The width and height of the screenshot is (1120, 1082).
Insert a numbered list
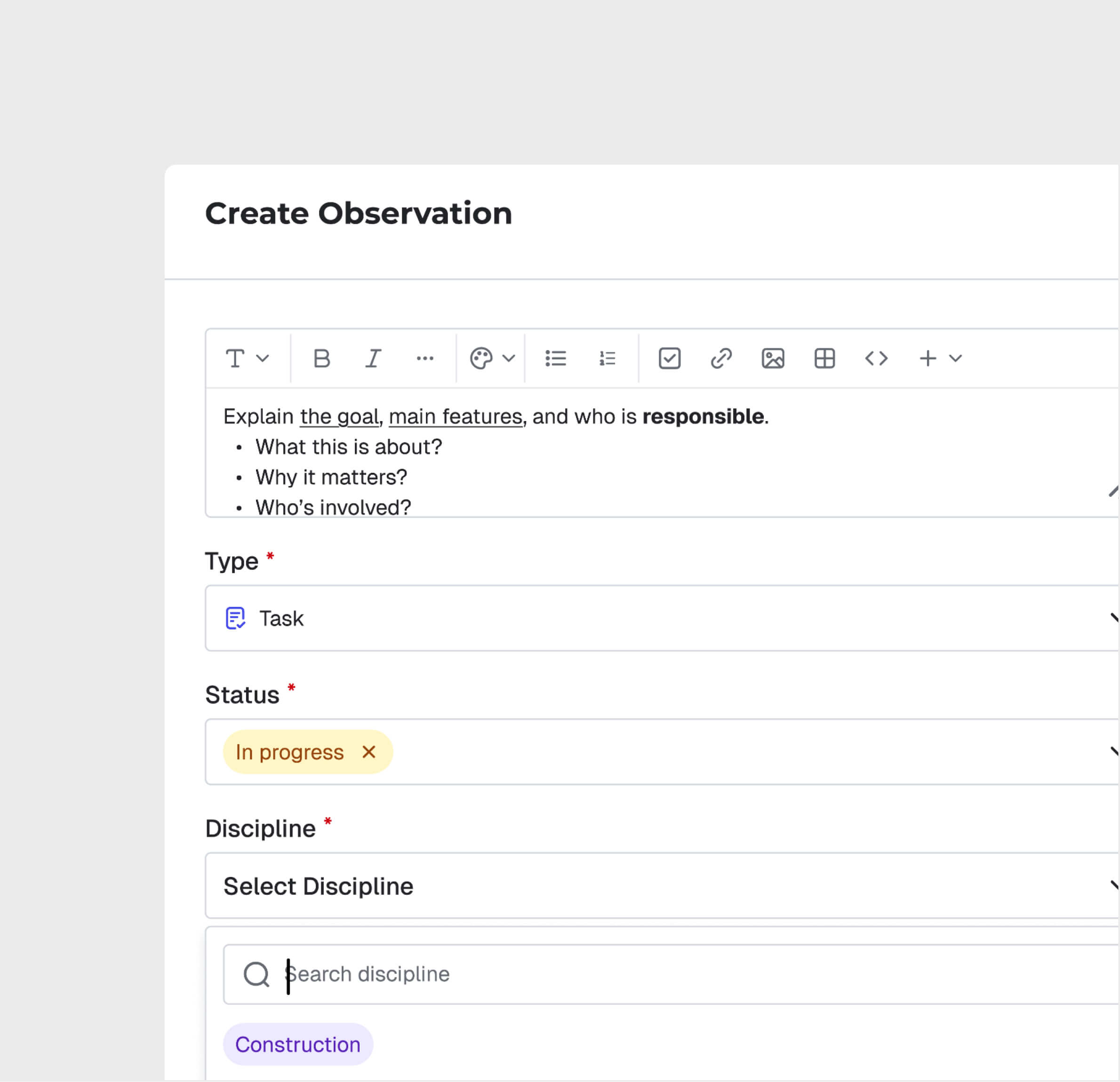[606, 358]
